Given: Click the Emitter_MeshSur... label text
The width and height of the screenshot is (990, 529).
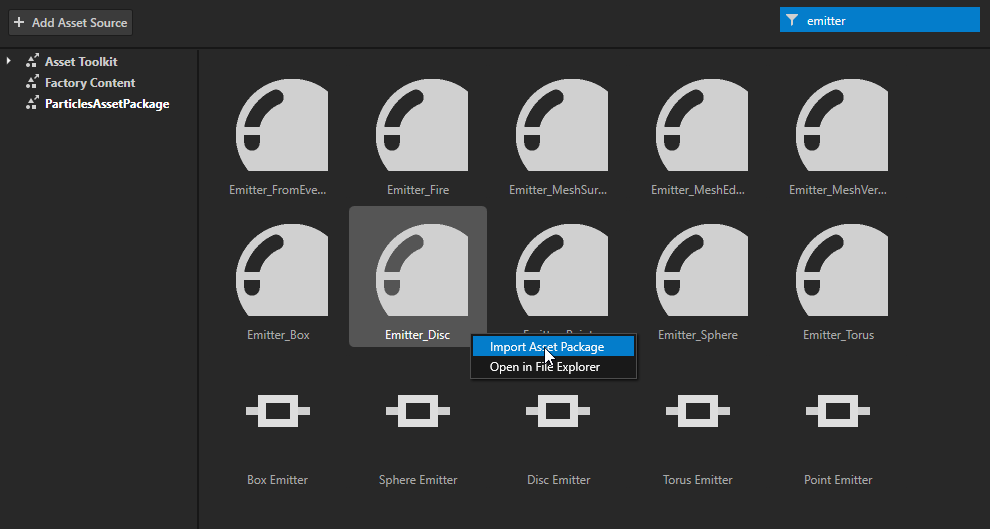Looking at the screenshot, I should point(558,190).
